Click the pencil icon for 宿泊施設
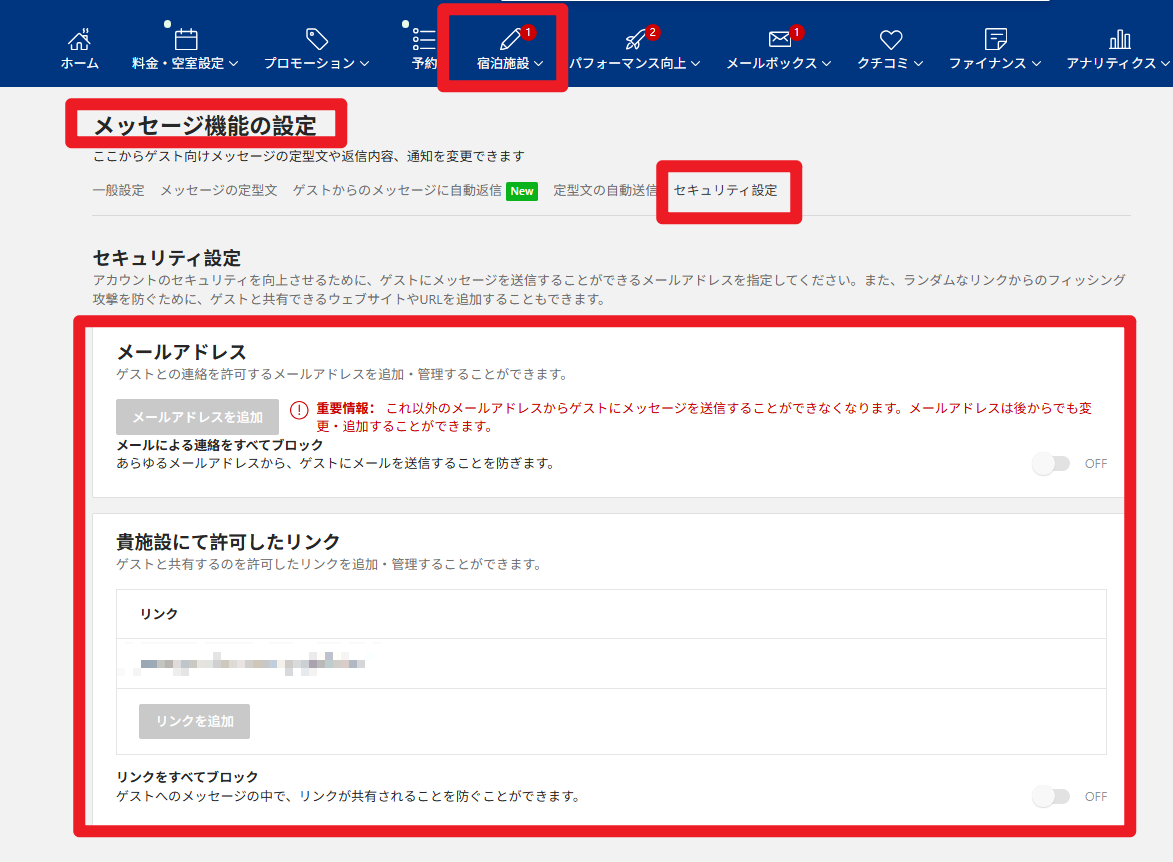The image size is (1173, 862). coord(510,39)
